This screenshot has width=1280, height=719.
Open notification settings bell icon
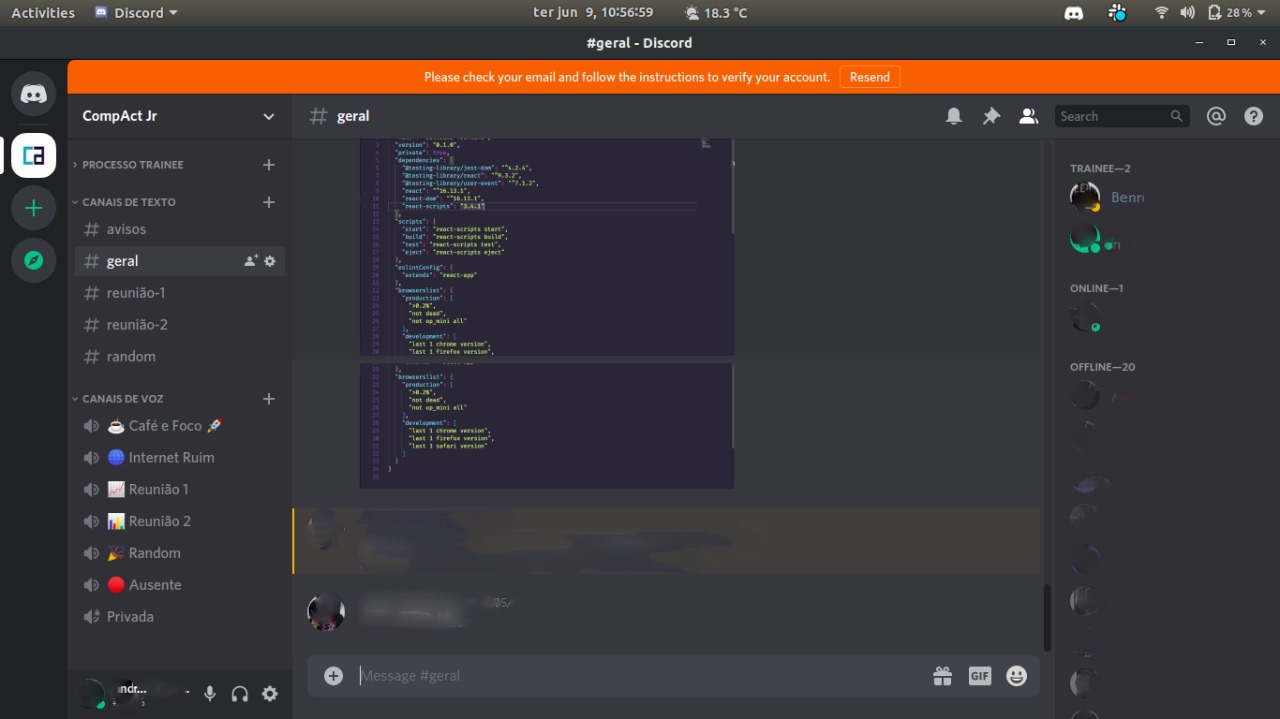click(x=954, y=116)
